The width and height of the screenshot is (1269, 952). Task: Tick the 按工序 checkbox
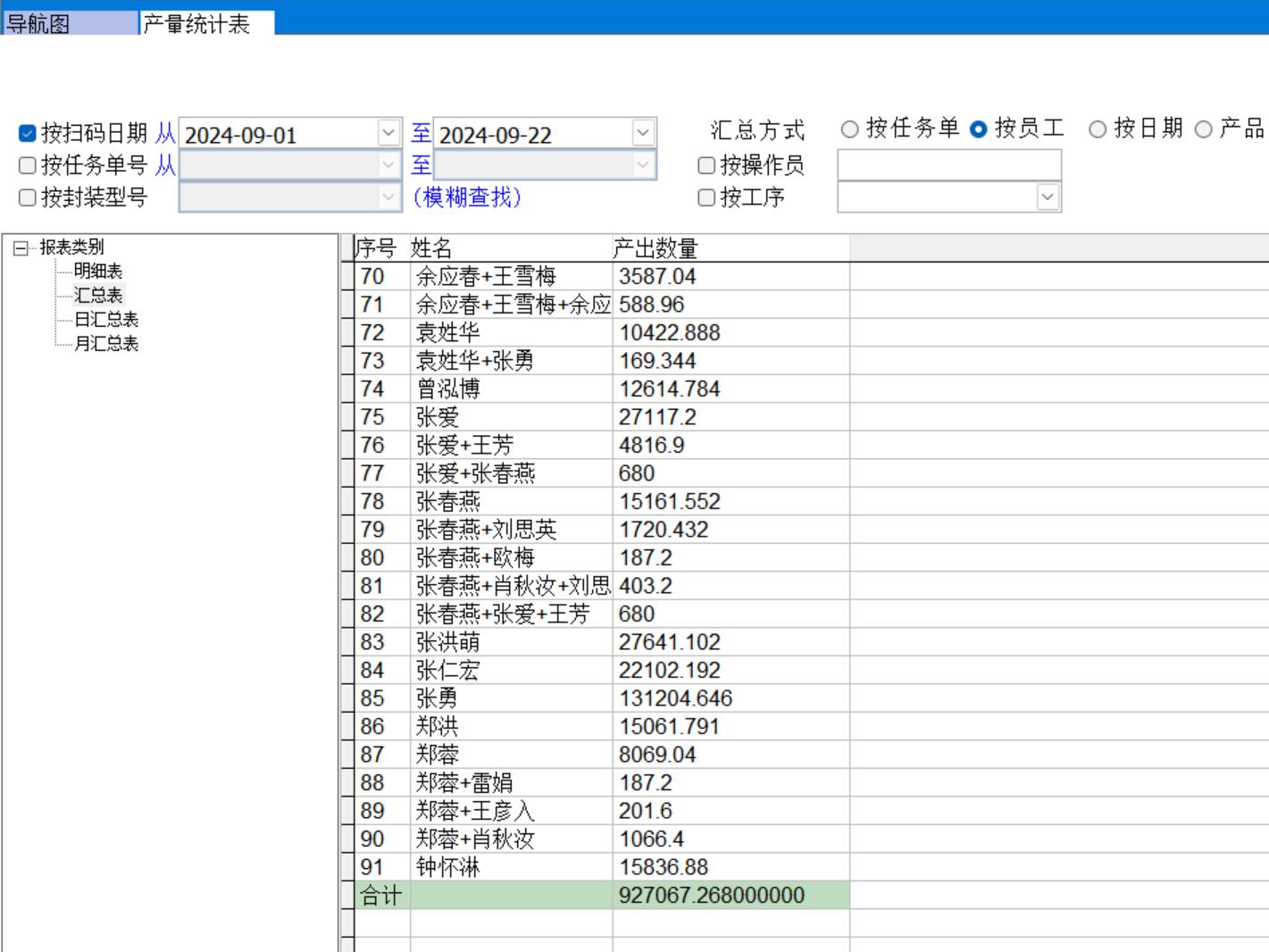pos(706,197)
